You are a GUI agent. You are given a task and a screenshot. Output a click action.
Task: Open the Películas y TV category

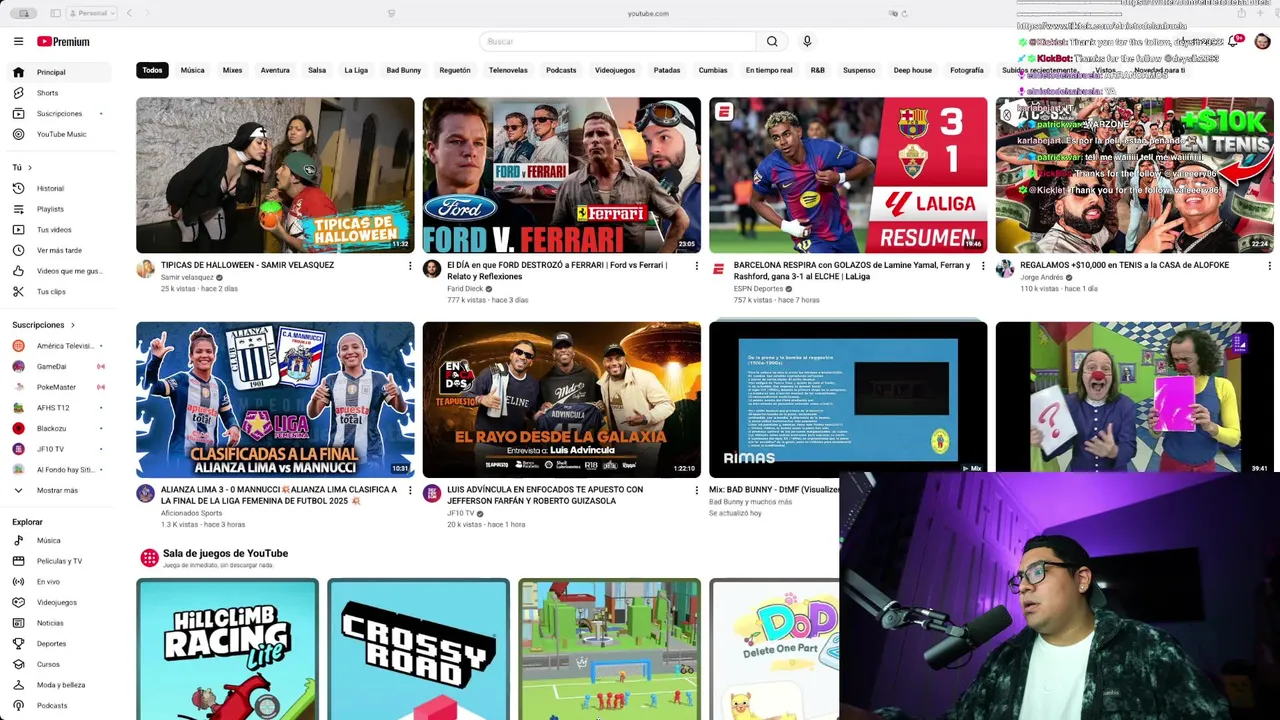click(x=60, y=561)
